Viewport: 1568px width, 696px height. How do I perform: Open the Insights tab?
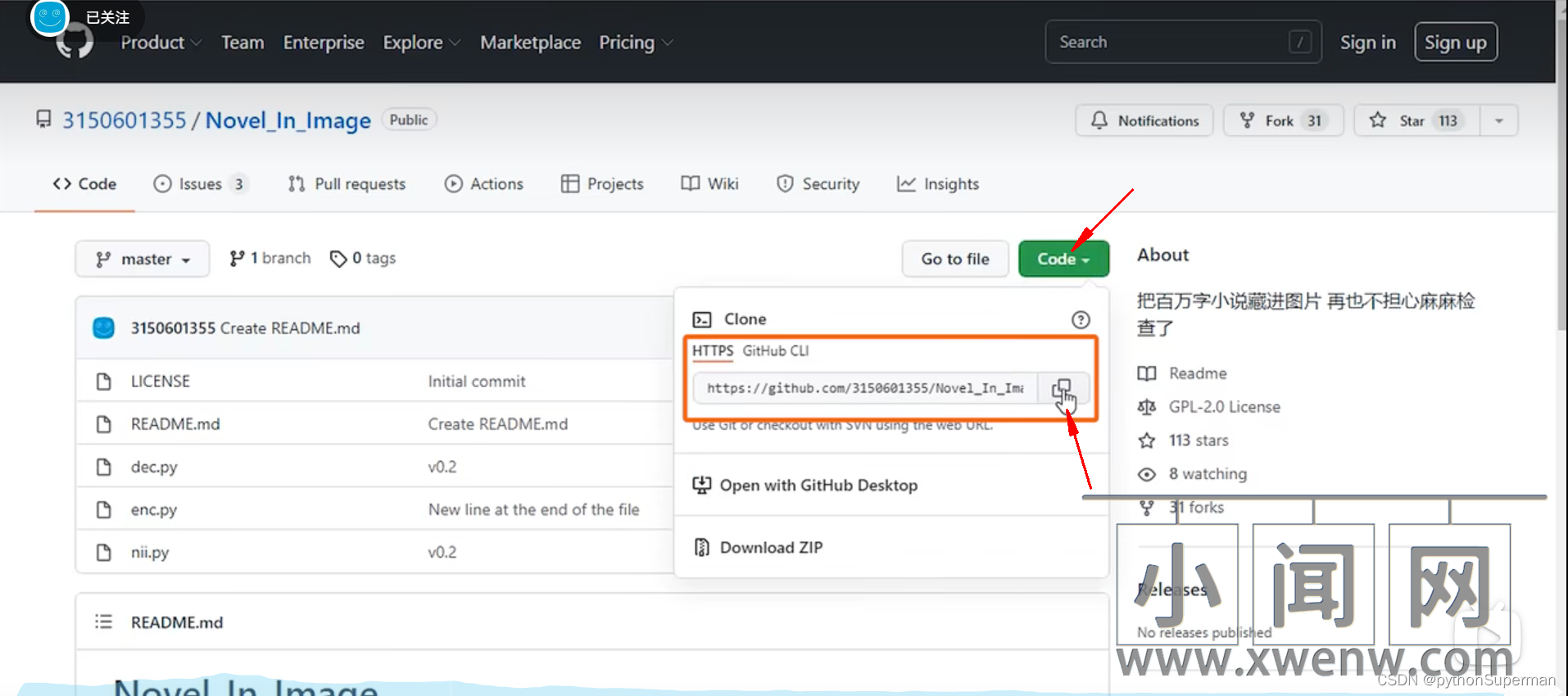click(938, 184)
